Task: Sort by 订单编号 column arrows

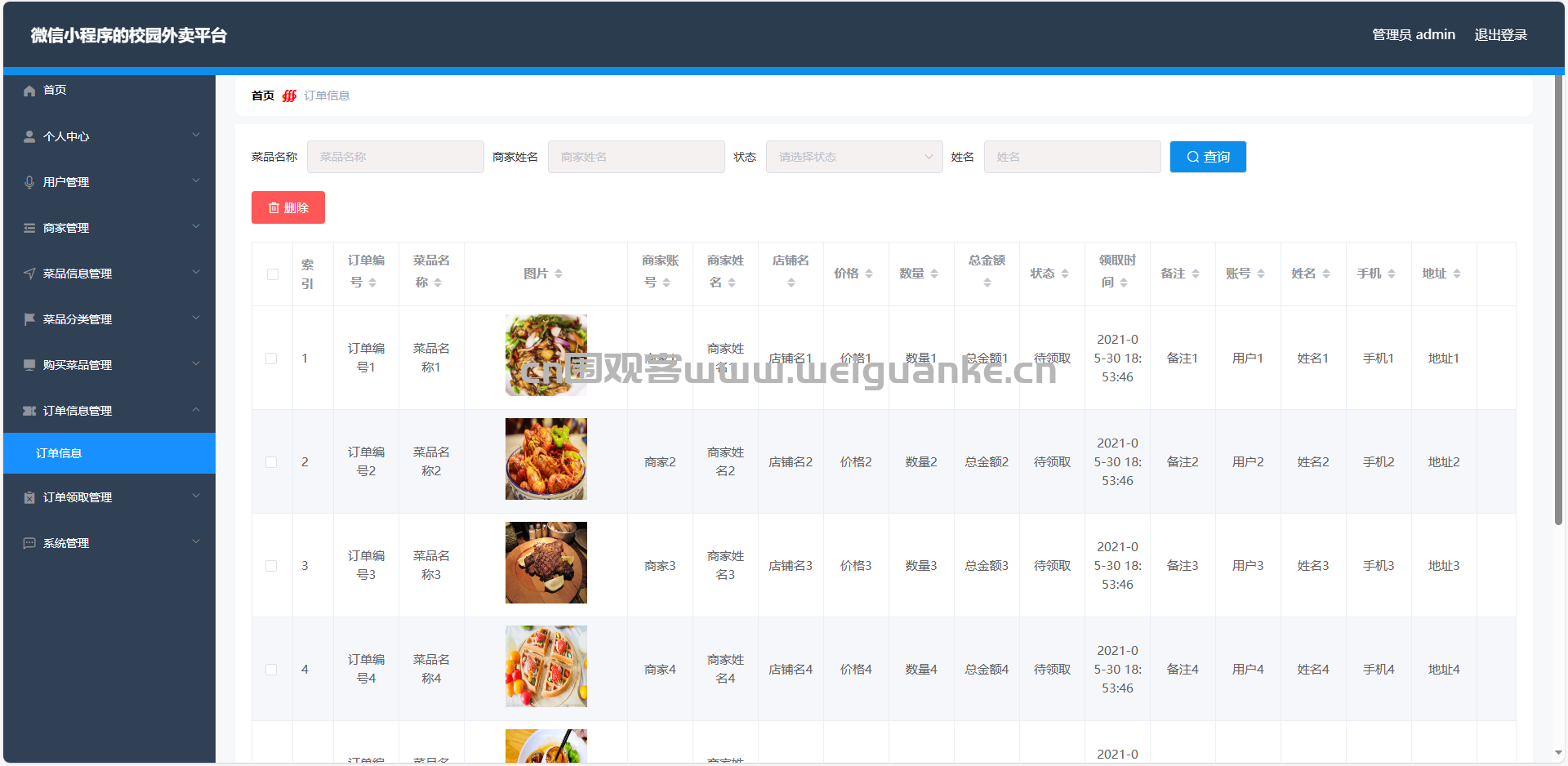Action: pos(372,283)
